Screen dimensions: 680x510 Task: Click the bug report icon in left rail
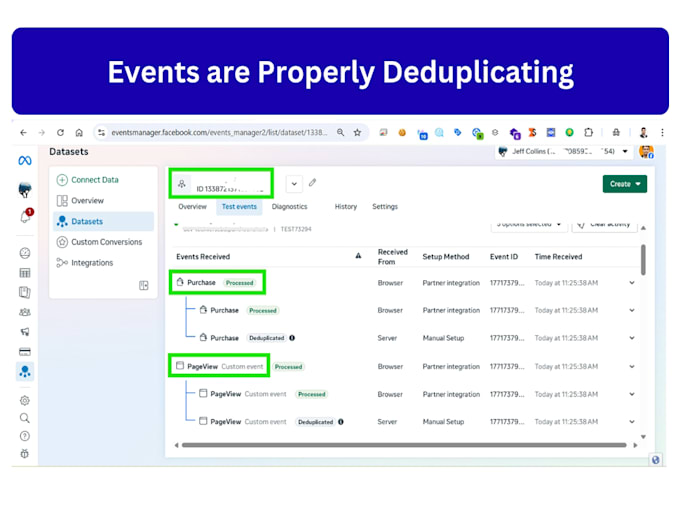[25, 454]
